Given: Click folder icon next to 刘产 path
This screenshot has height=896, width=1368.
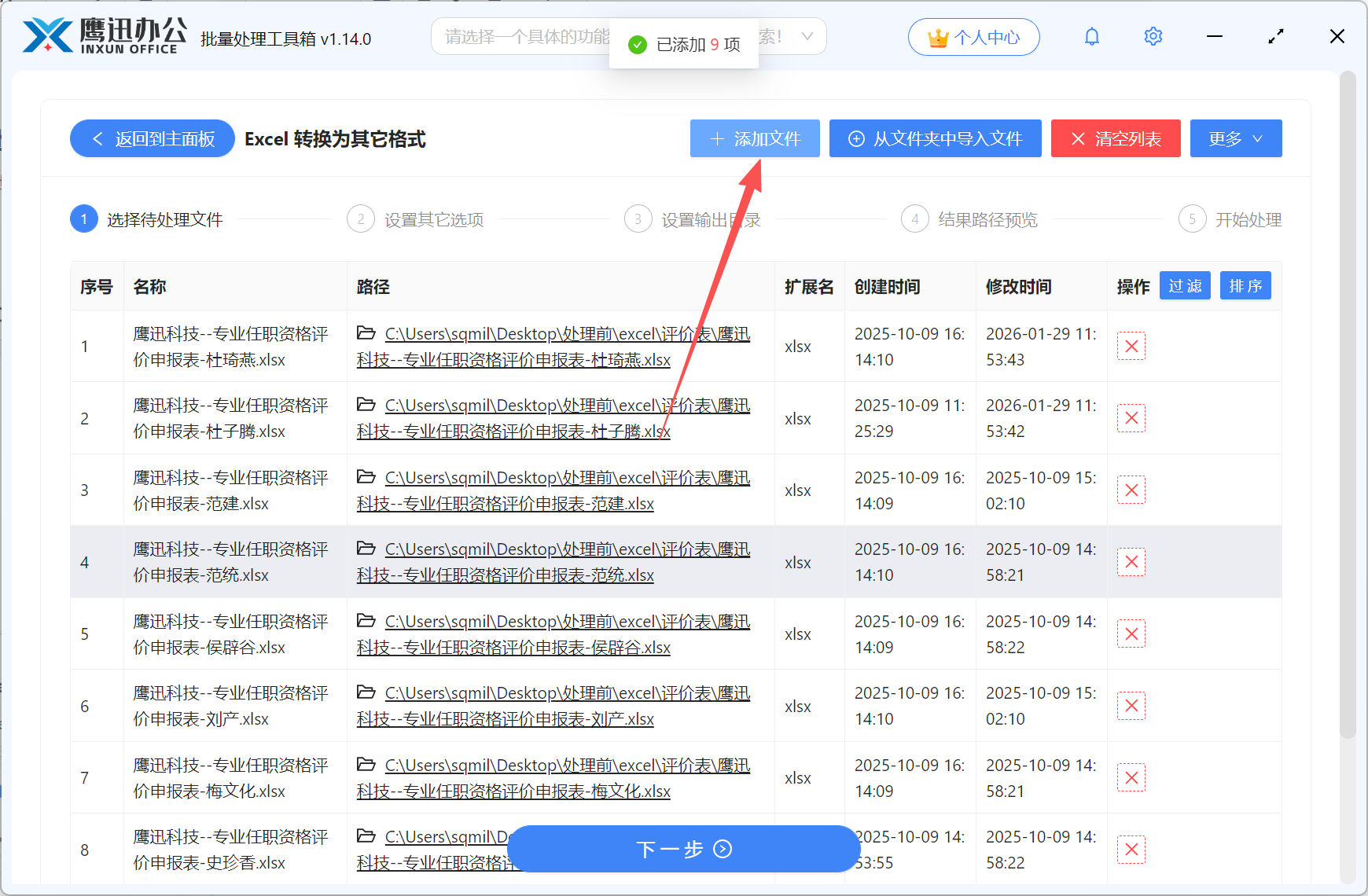Looking at the screenshot, I should click(x=366, y=692).
